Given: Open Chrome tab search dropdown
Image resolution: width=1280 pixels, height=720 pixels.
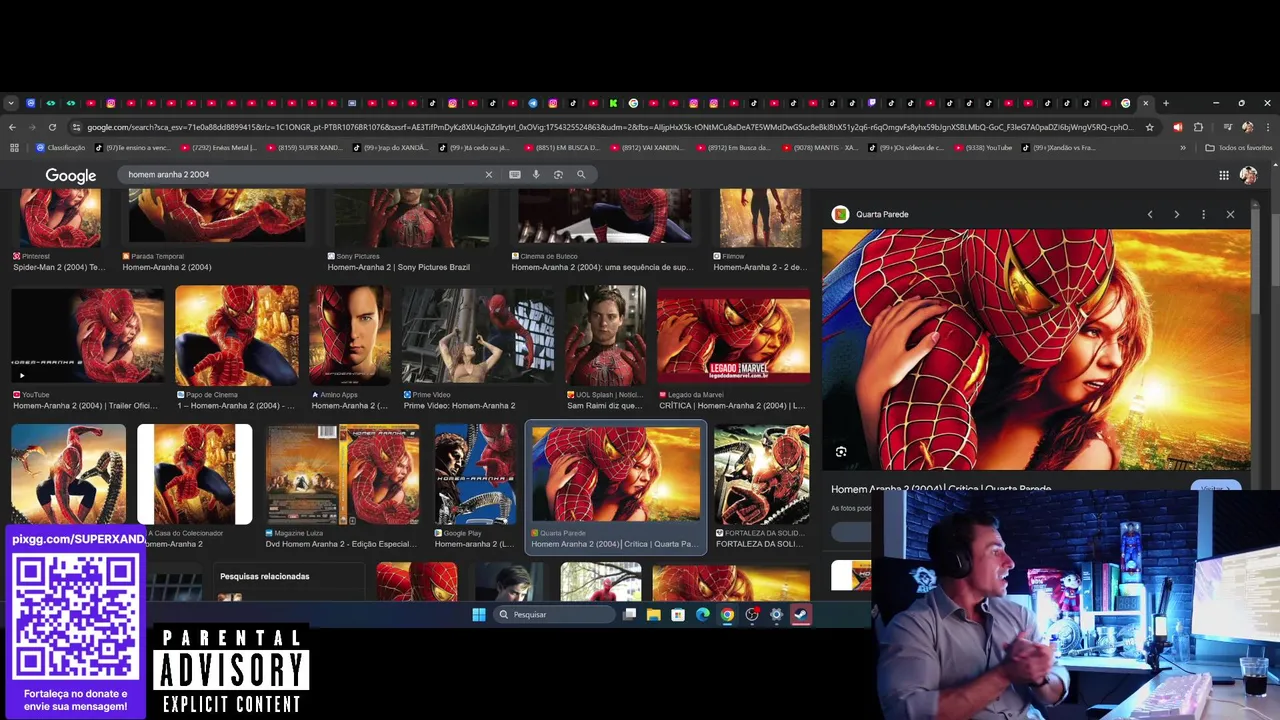Looking at the screenshot, I should coord(10,103).
